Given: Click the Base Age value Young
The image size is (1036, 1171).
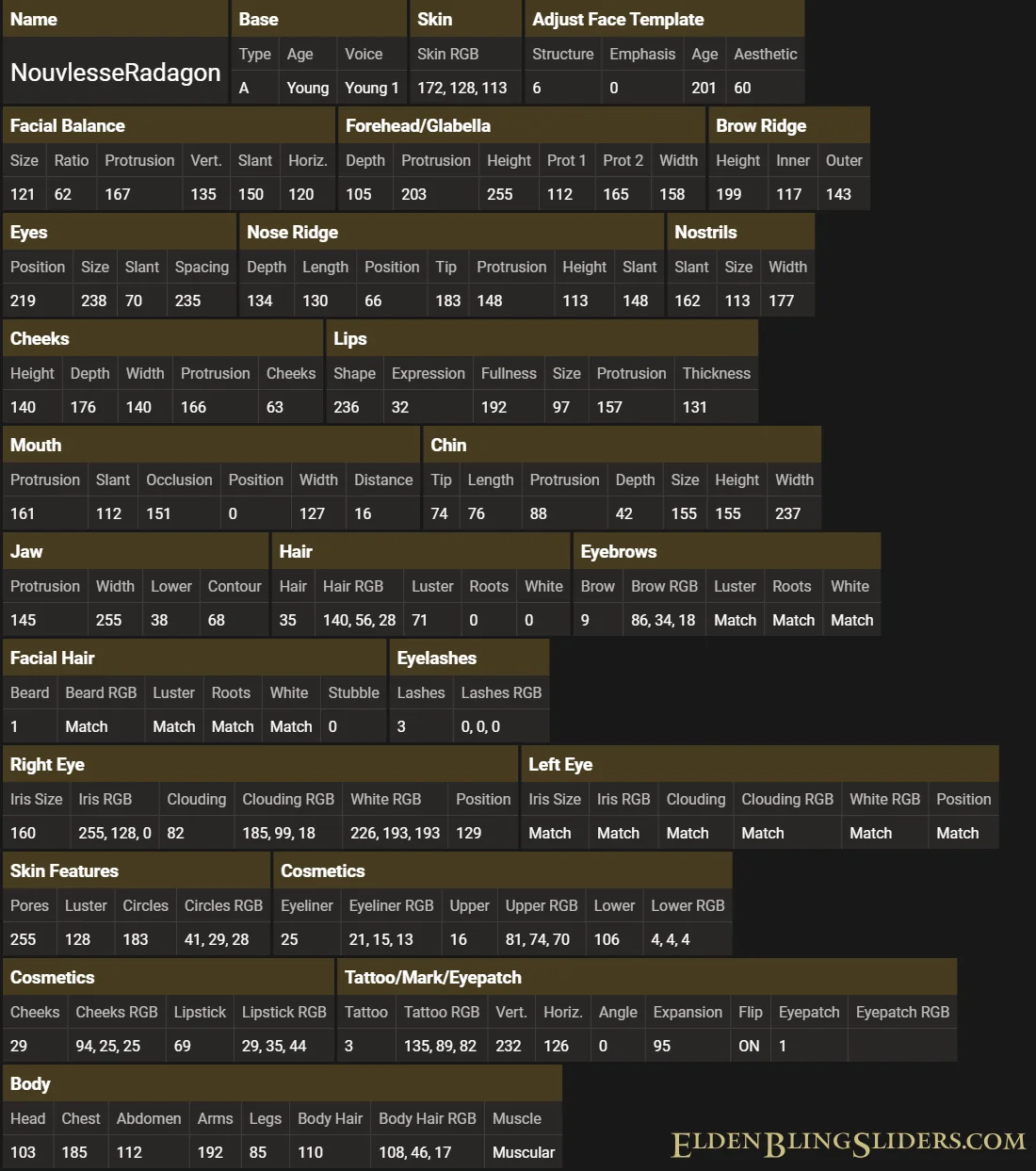Looking at the screenshot, I should 307,88.
